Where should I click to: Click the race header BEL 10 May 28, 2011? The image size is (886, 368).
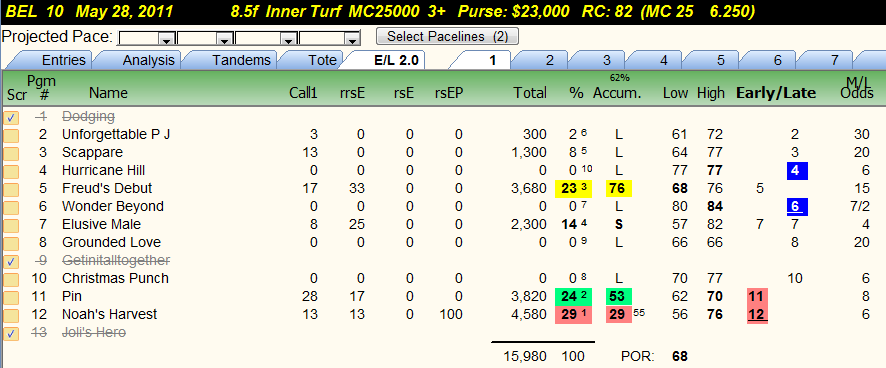pyautogui.click(x=90, y=11)
